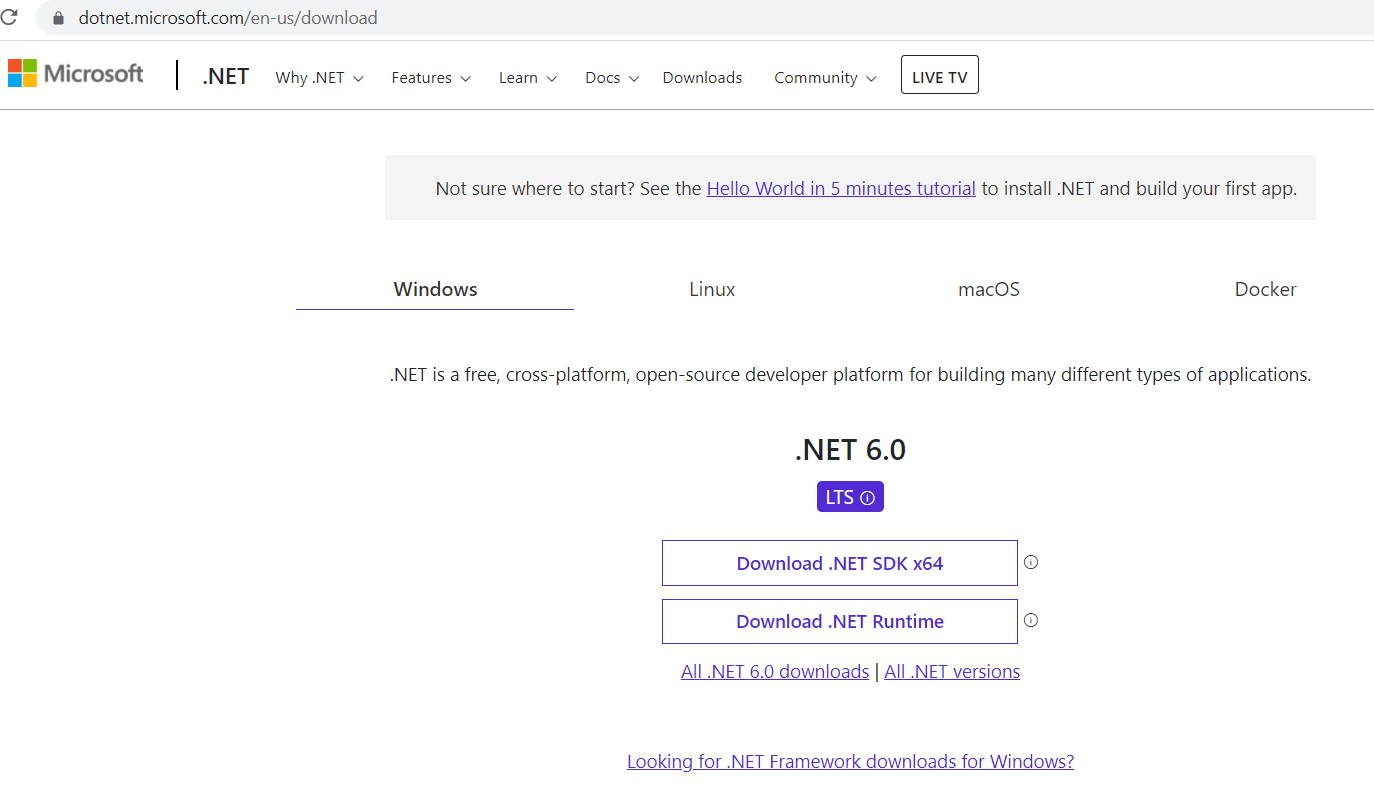
Task: Expand the Docs dropdown menu
Action: click(612, 77)
